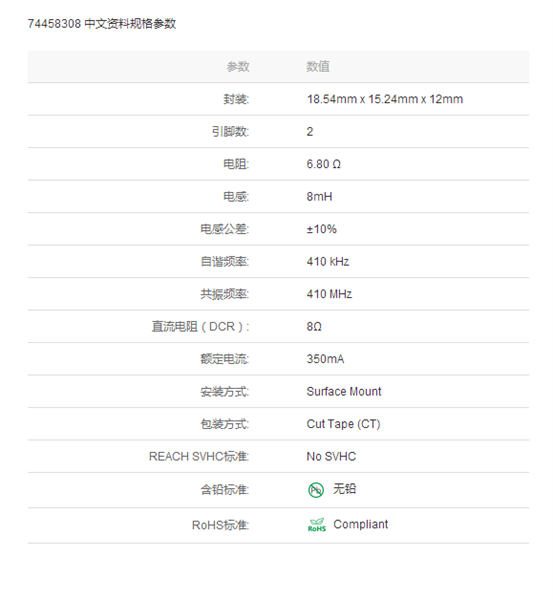Click the Surface Mount value
The width and height of the screenshot is (553, 600).
[x=344, y=391]
